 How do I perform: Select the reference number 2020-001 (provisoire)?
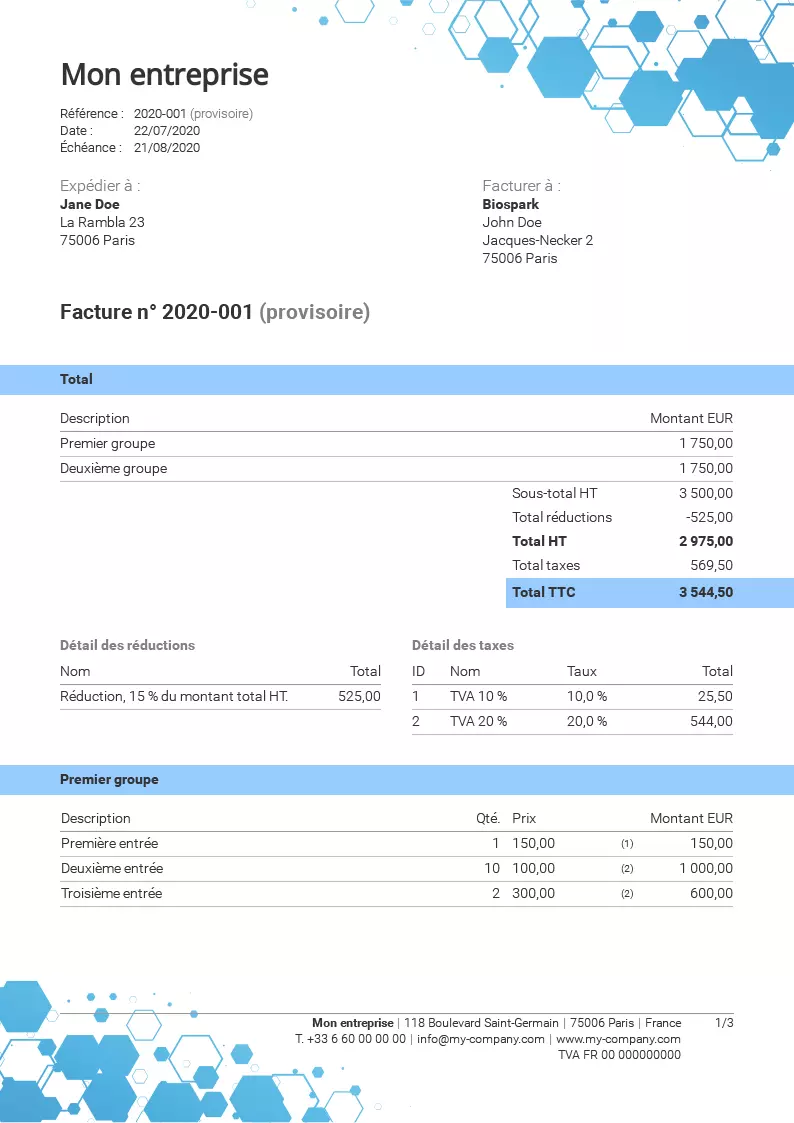pos(193,113)
